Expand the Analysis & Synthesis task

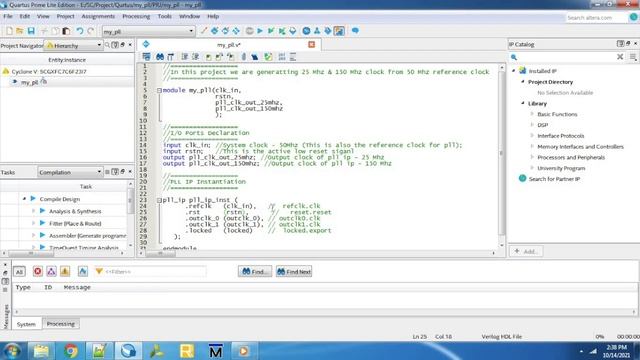(33, 211)
